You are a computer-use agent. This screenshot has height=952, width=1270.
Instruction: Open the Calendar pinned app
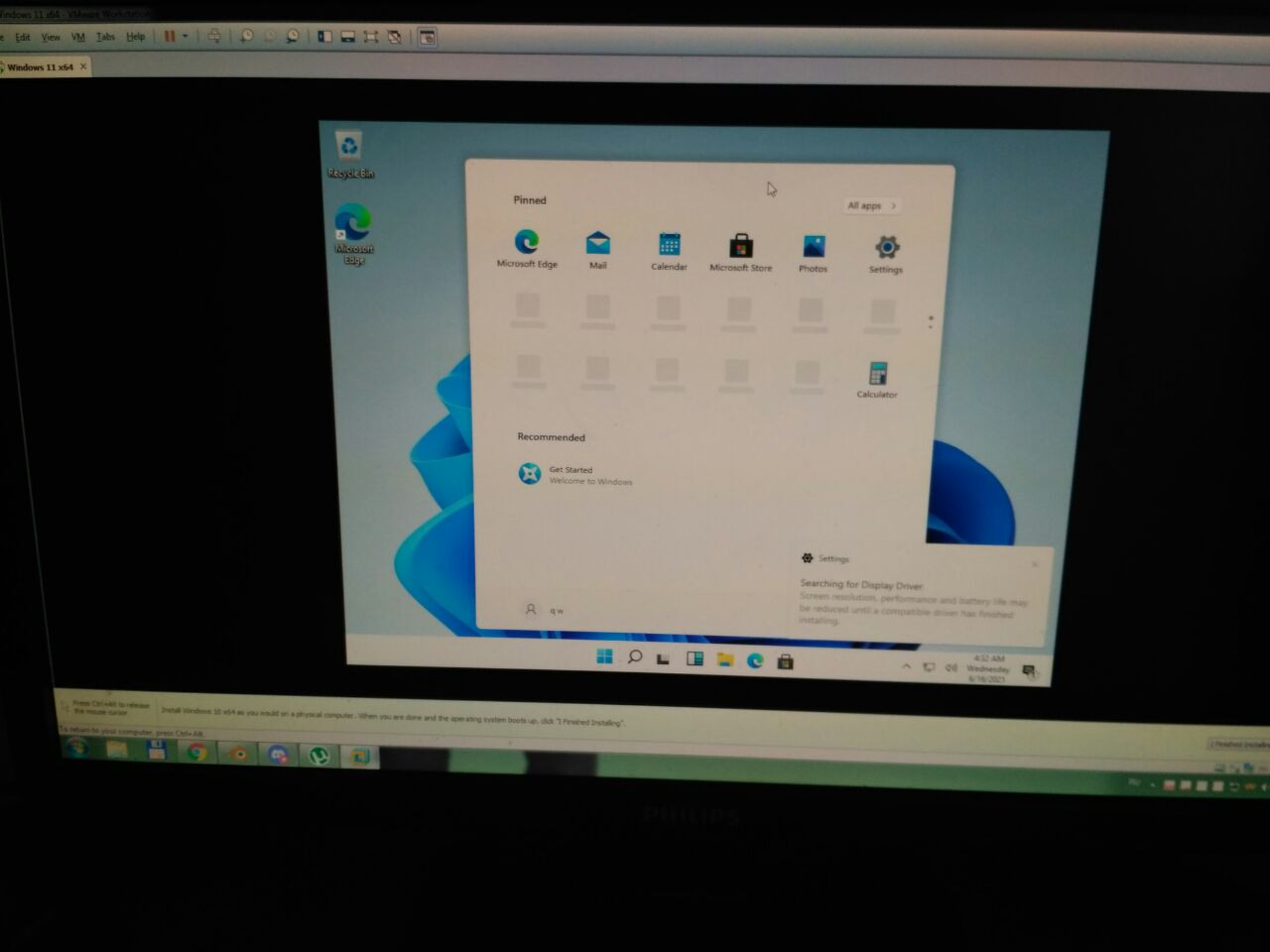click(670, 251)
